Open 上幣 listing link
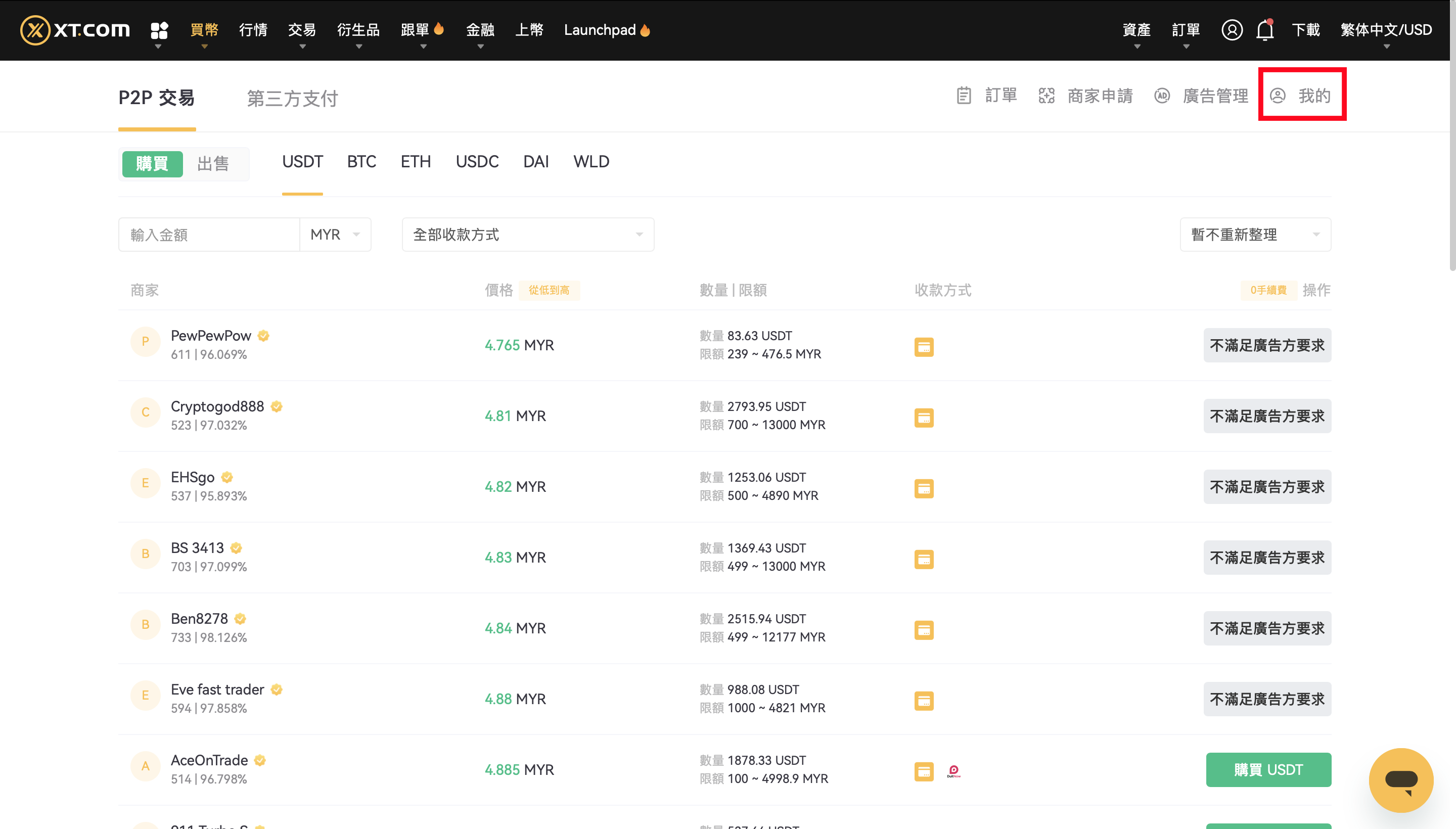Screen dimensions: 1456x829 [x=529, y=30]
